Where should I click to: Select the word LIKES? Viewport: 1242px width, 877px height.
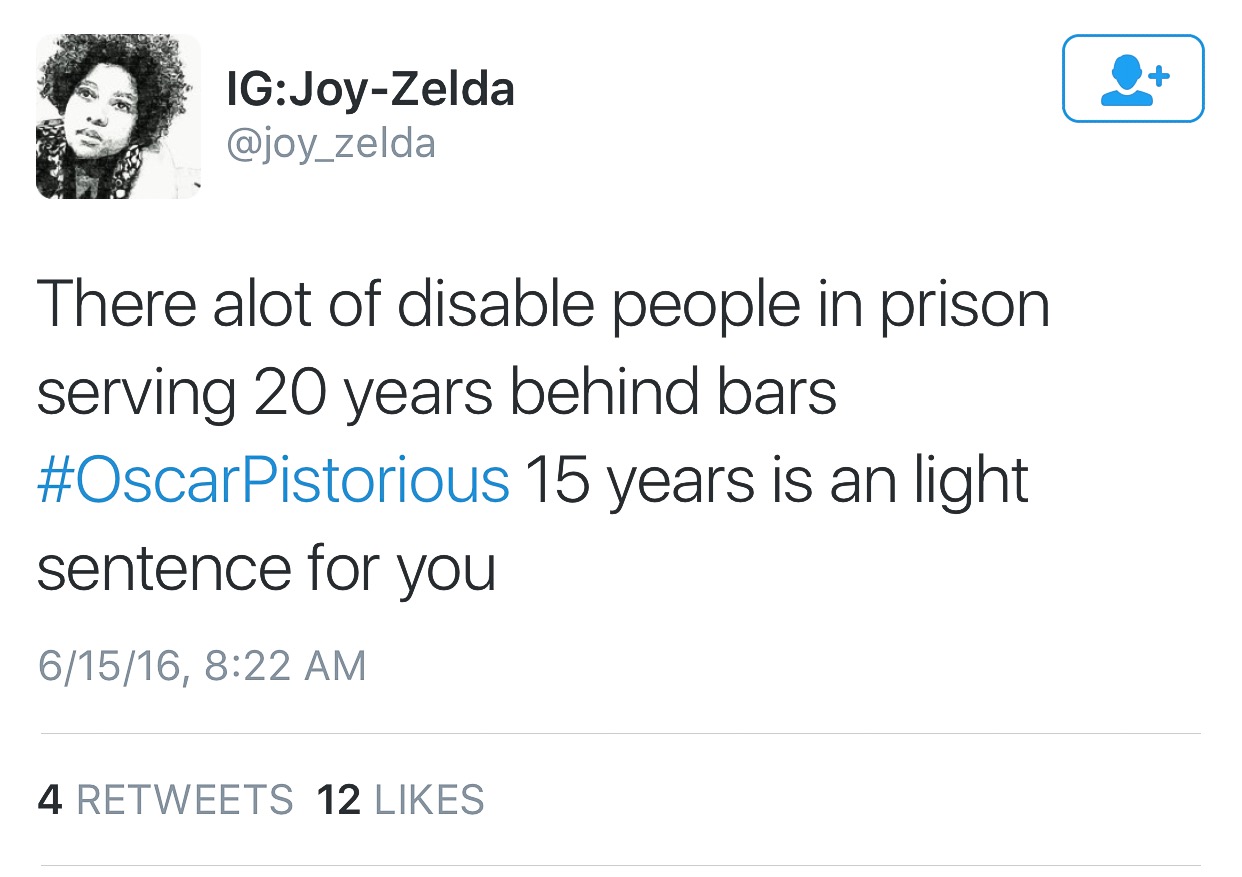tap(428, 800)
